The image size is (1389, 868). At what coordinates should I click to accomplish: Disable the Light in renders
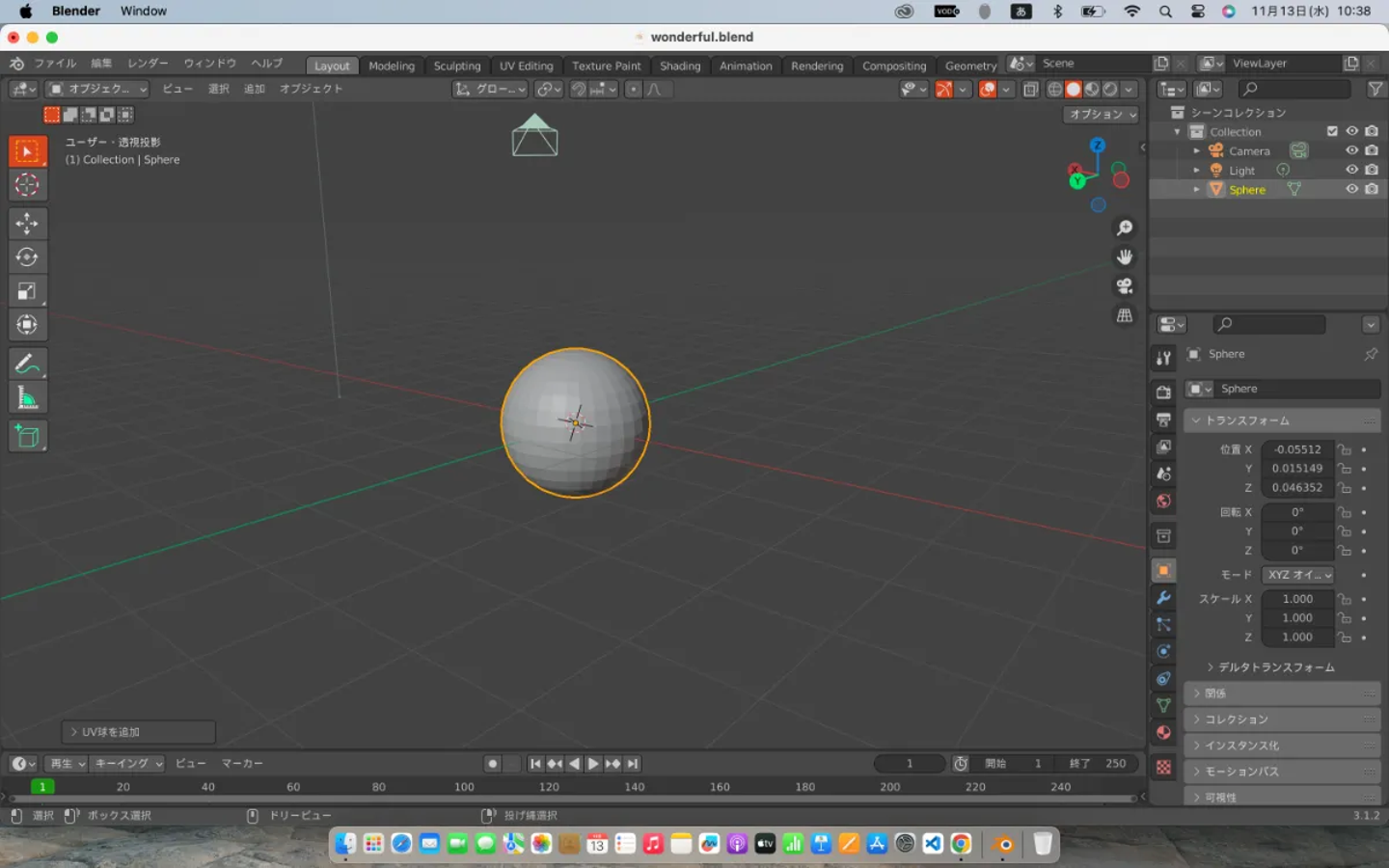click(1372, 170)
